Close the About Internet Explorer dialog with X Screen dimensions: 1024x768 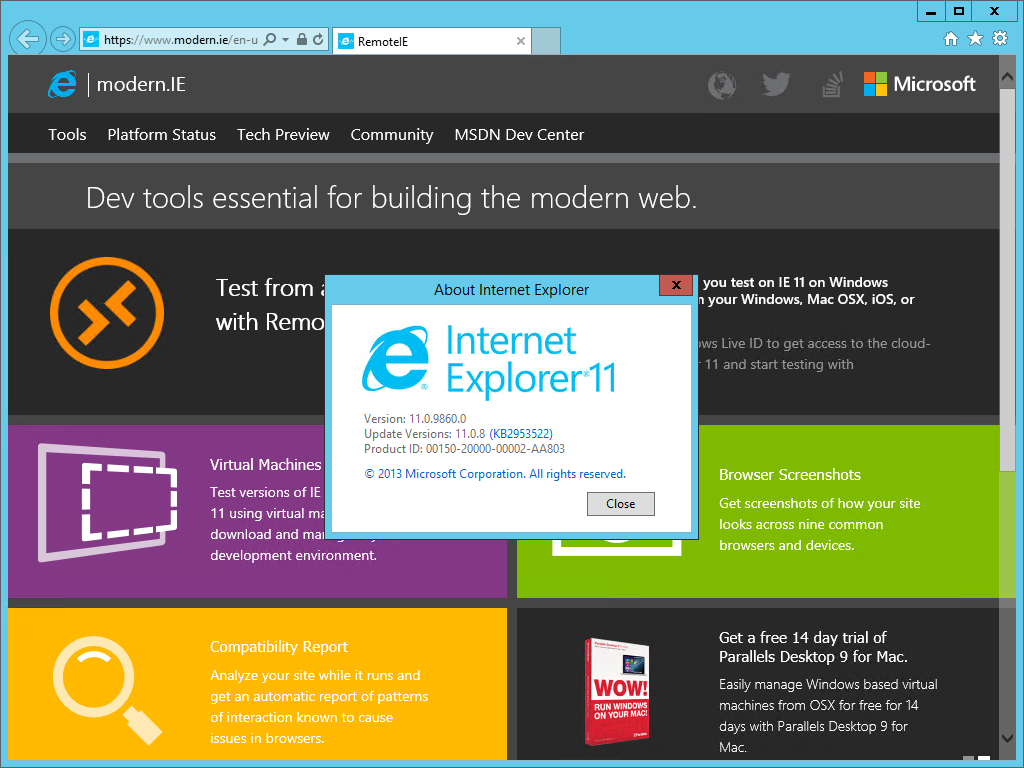pyautogui.click(x=676, y=285)
